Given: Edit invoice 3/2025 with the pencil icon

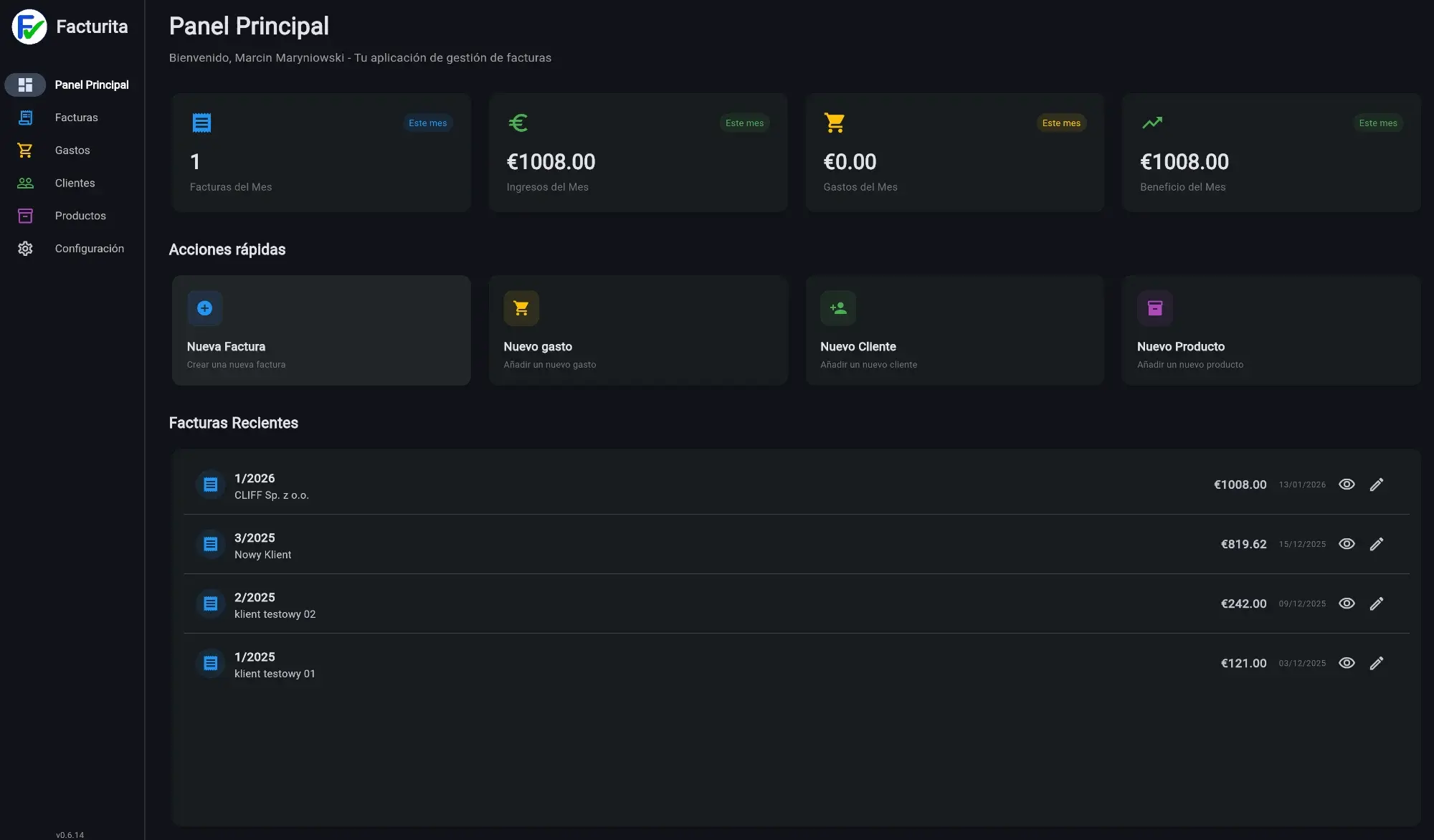Looking at the screenshot, I should click(1377, 544).
